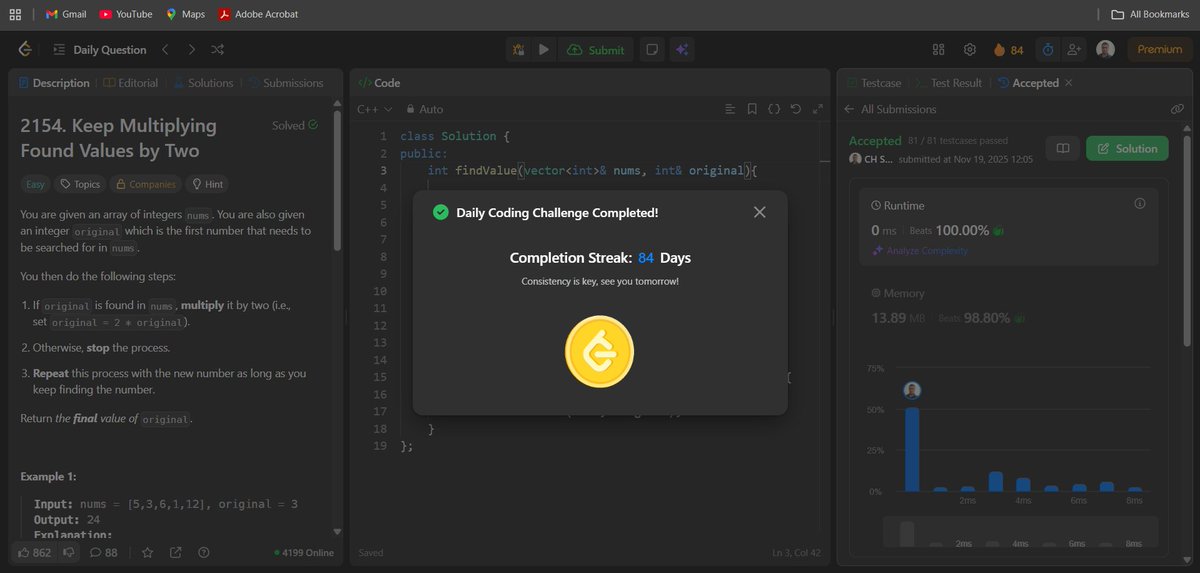Go to next question arrow
The height and width of the screenshot is (573, 1200).
pyautogui.click(x=192, y=49)
